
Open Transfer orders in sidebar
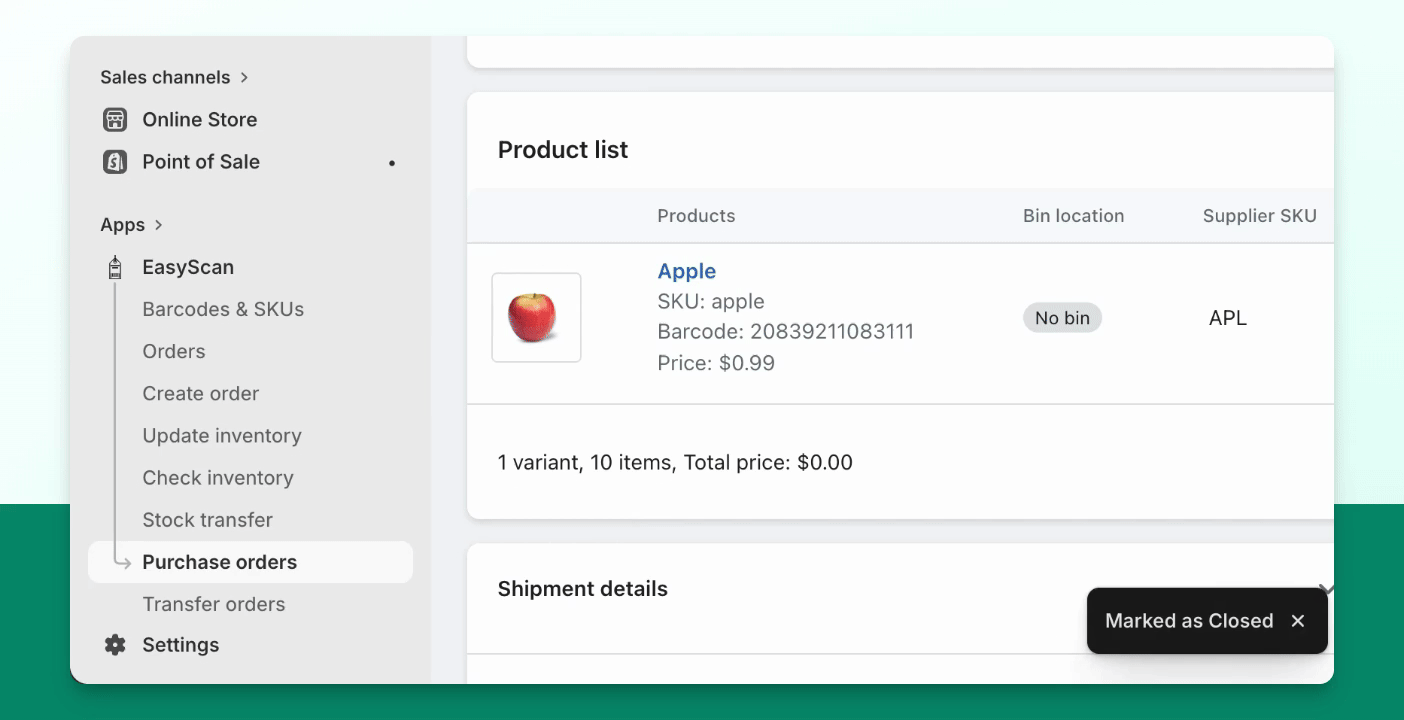pyautogui.click(x=214, y=604)
